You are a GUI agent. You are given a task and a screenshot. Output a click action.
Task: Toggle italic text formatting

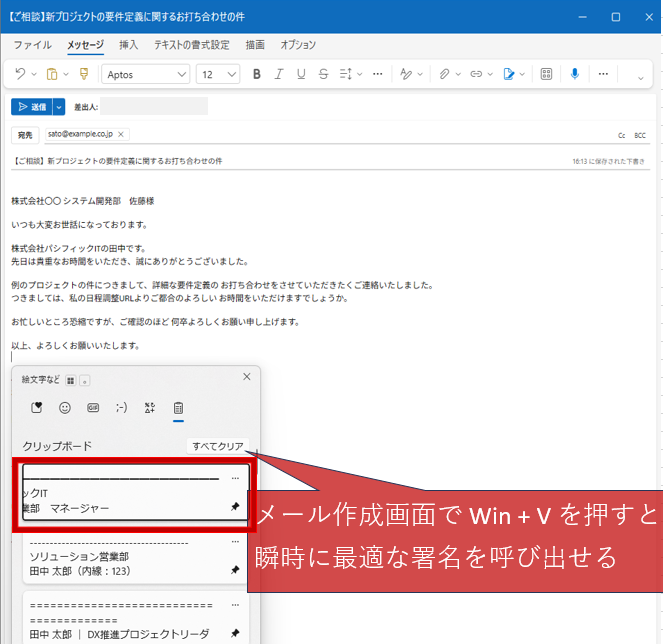(279, 74)
